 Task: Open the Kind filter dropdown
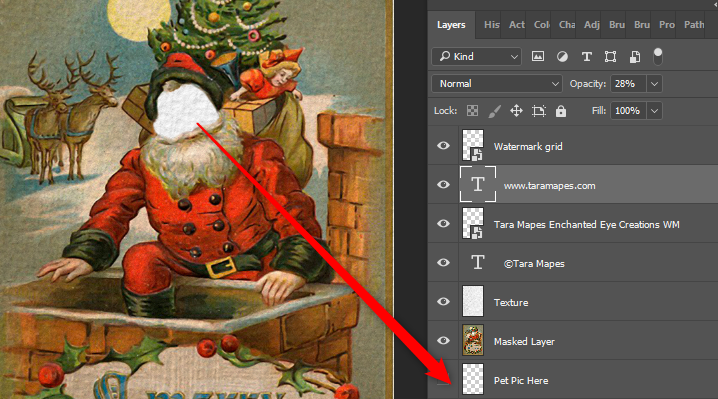tap(476, 56)
